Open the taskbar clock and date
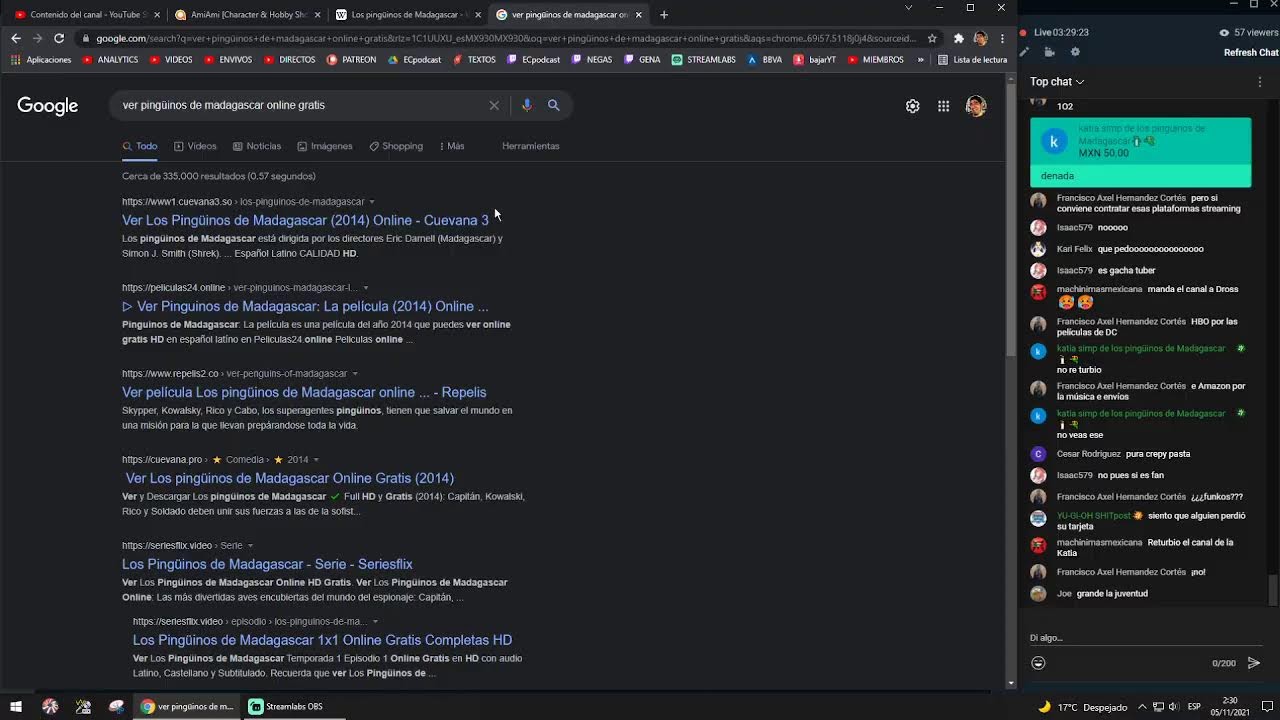 pos(1229,706)
